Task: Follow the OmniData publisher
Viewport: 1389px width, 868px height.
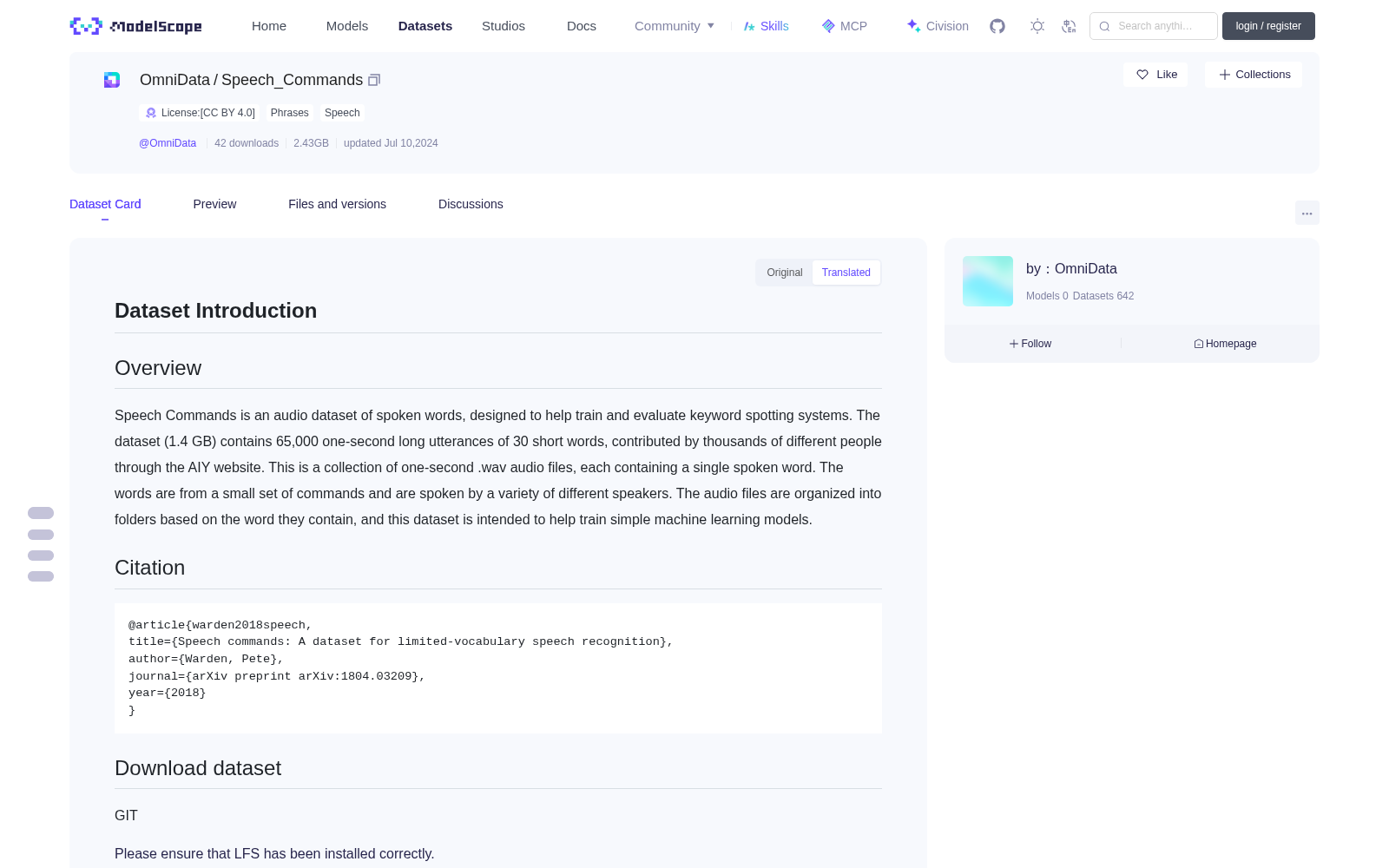Action: tap(1030, 344)
